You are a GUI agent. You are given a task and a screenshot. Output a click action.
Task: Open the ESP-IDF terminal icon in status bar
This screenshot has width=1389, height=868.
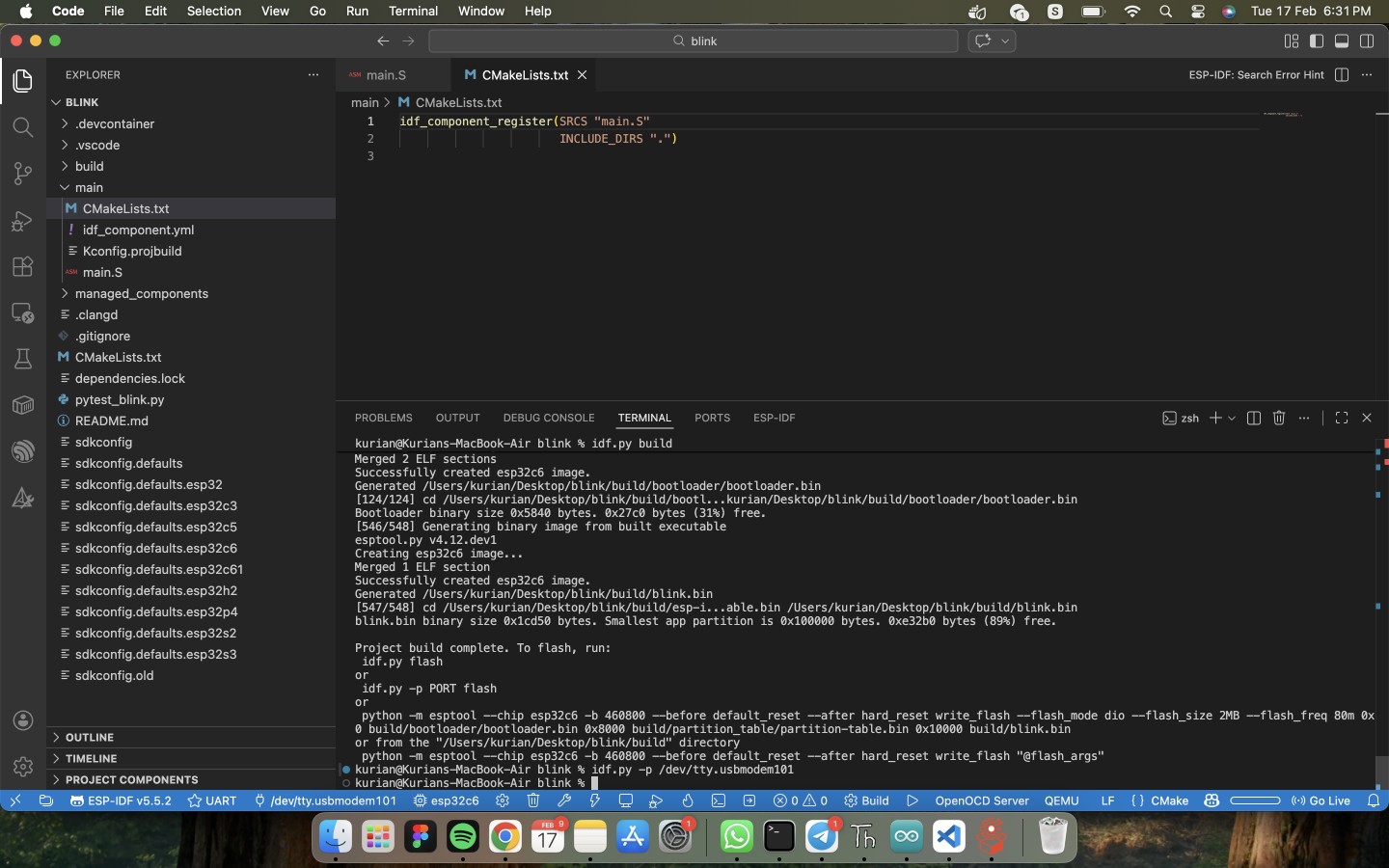(x=719, y=800)
